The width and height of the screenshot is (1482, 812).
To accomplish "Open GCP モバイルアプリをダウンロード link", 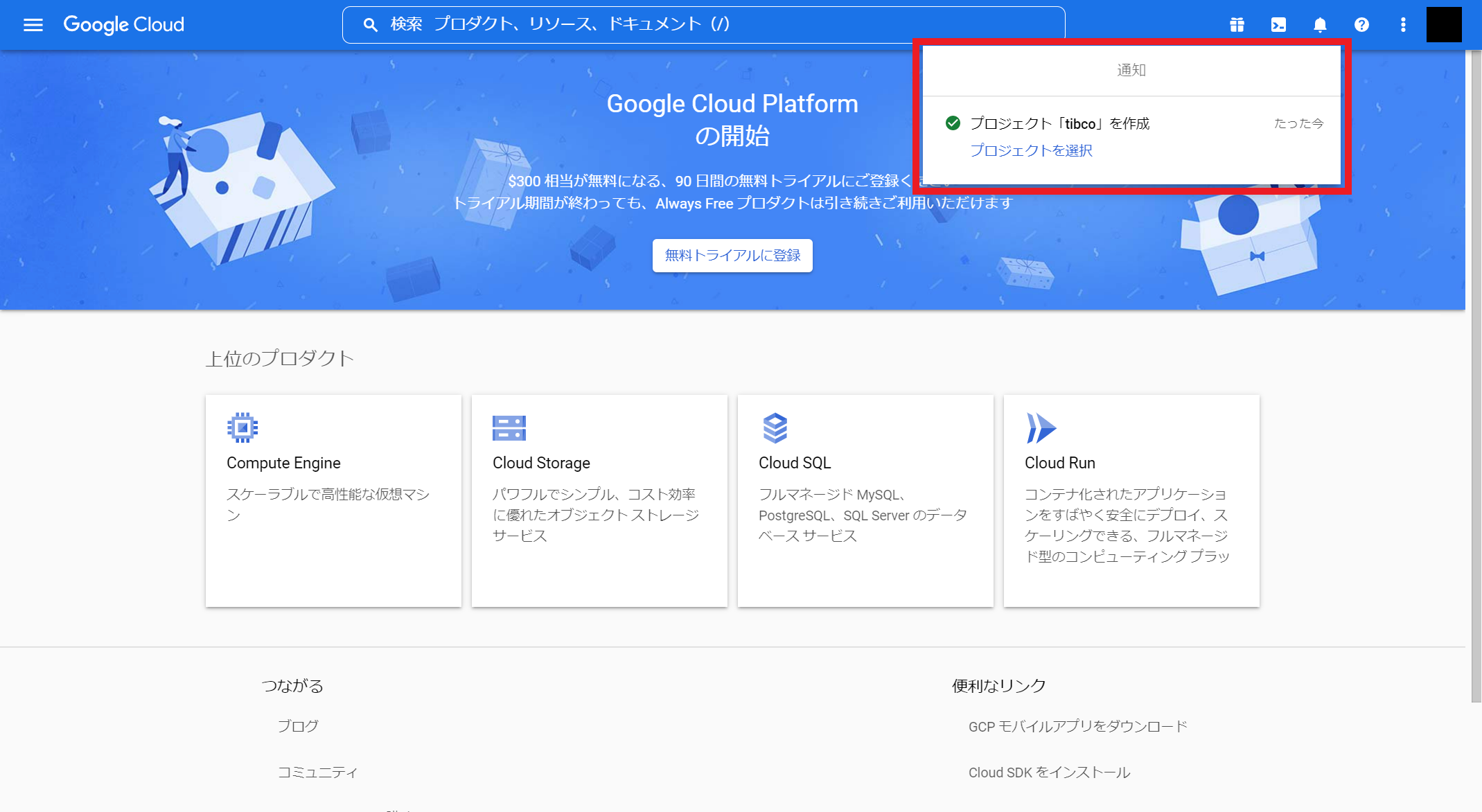I will coord(1078,726).
